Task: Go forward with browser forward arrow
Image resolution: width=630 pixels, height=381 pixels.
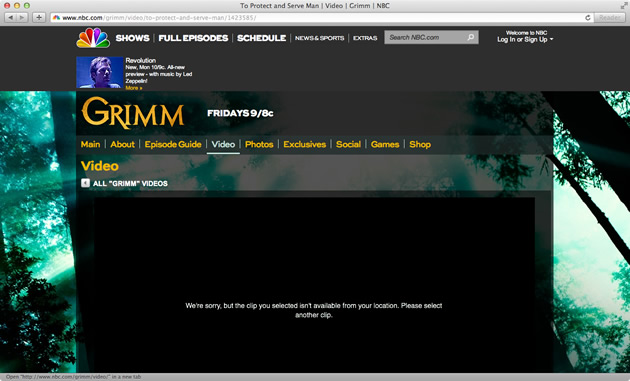Action: (x=22, y=18)
